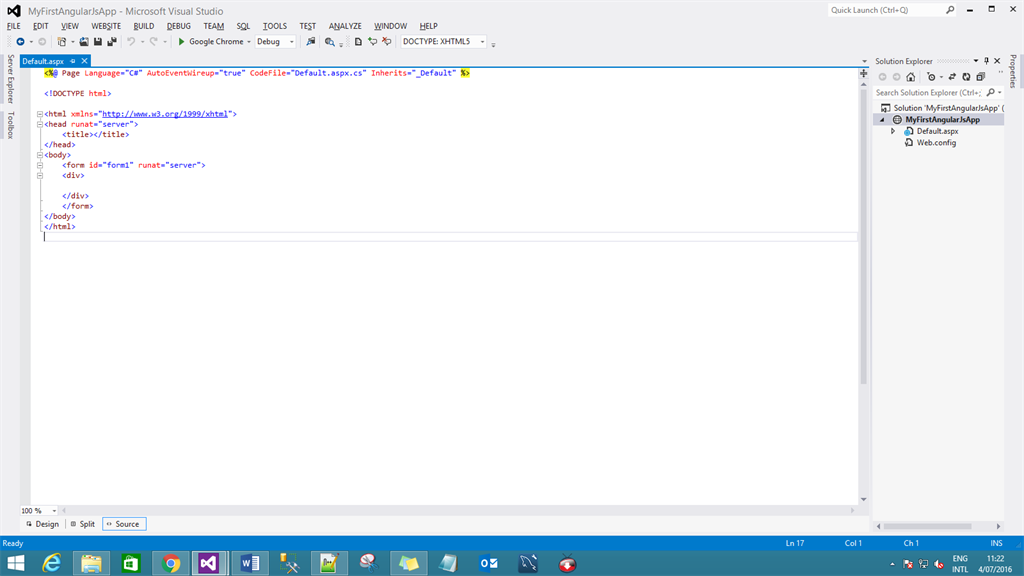The width and height of the screenshot is (1024, 576).
Task: Open the FILE menu
Action: [14, 26]
